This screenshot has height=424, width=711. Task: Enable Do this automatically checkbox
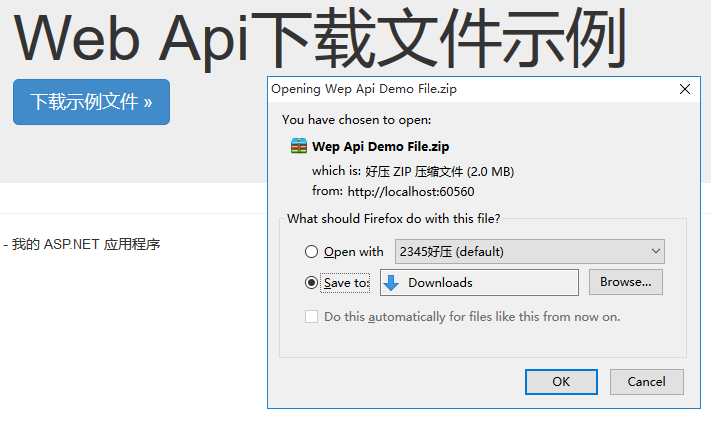click(312, 317)
